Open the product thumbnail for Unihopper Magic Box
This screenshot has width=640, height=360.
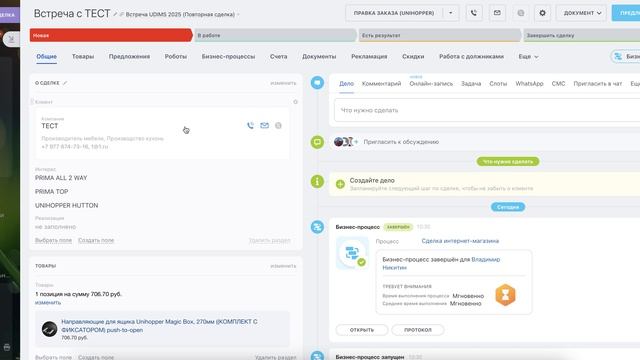(x=49, y=329)
